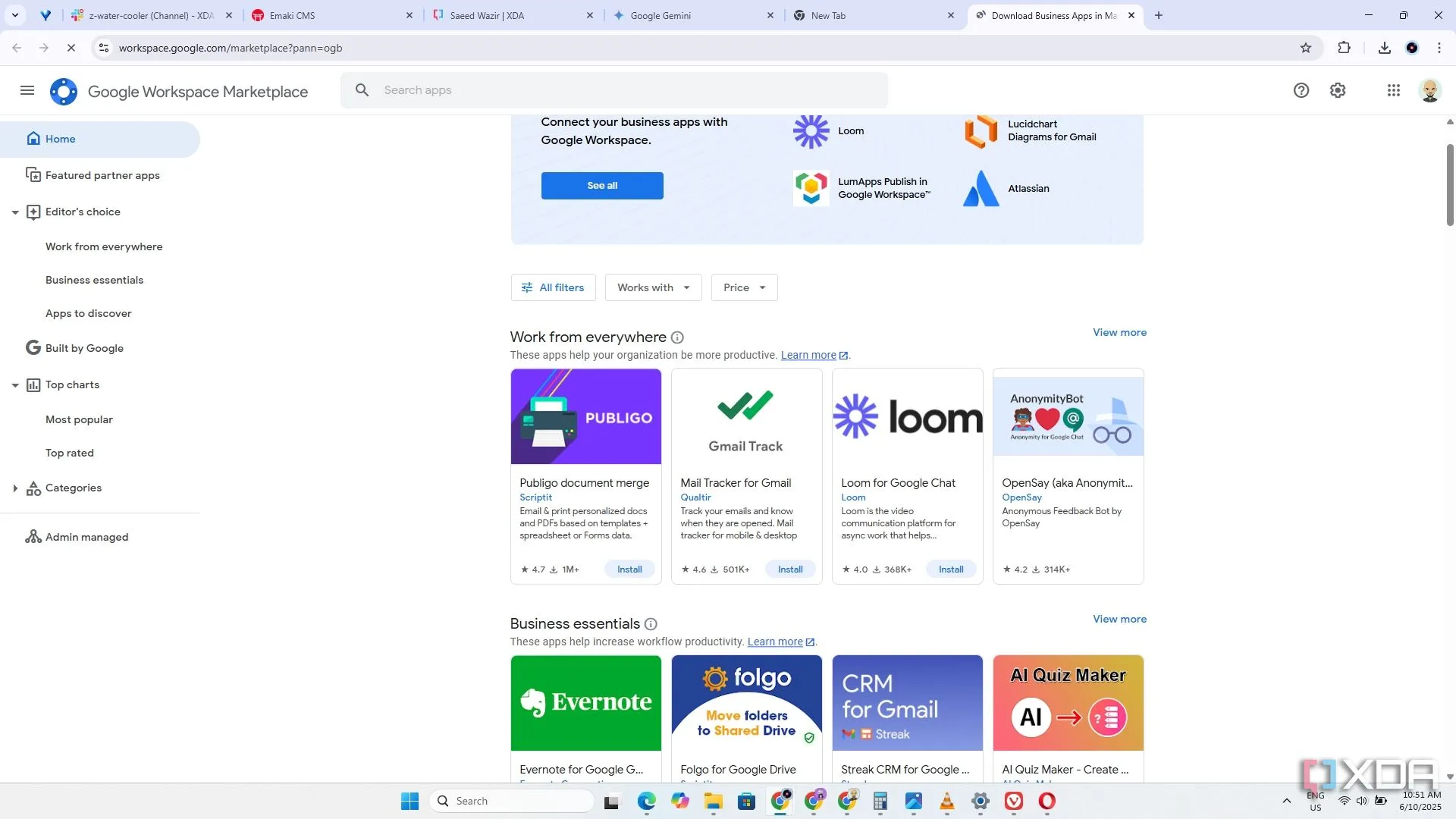The width and height of the screenshot is (1456, 819).
Task: Select Home in the sidebar
Action: 100,140
